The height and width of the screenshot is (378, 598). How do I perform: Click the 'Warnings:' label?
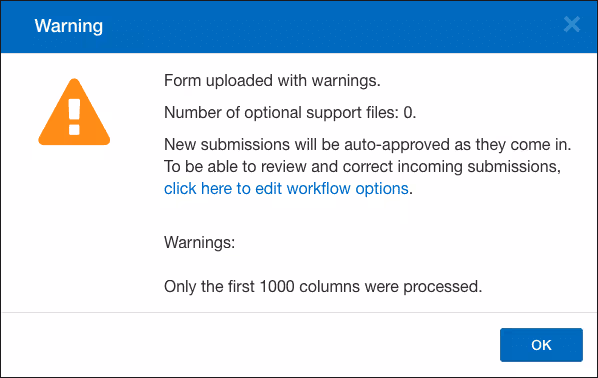coord(199,243)
